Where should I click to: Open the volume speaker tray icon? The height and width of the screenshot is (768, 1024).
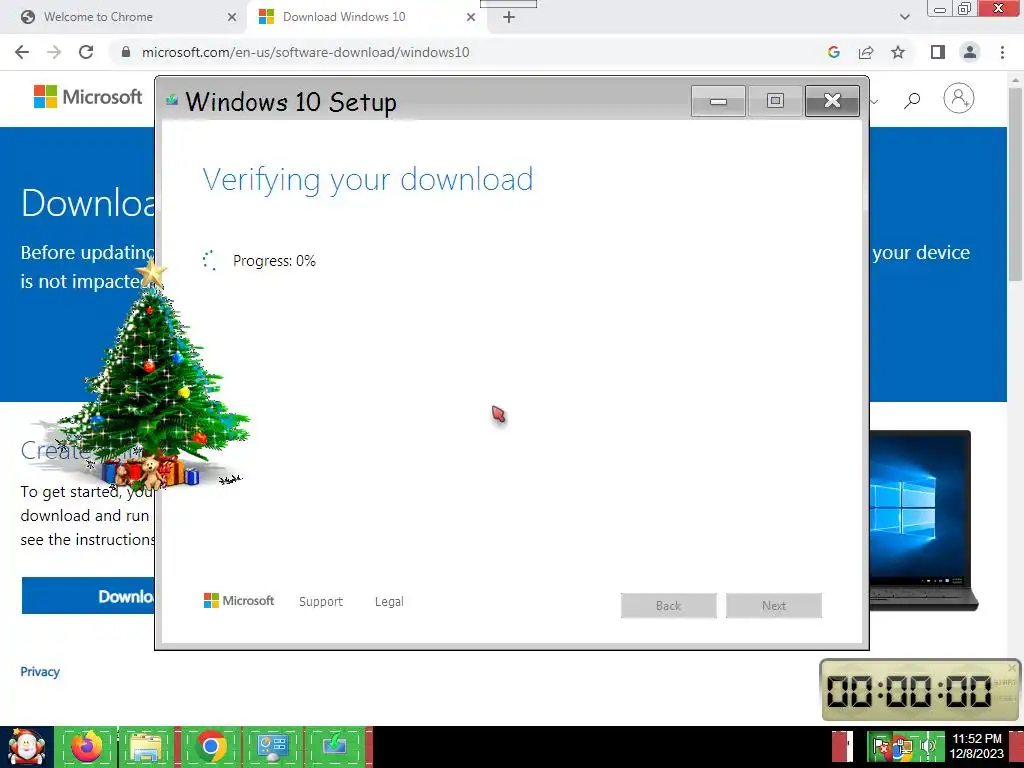[927, 746]
